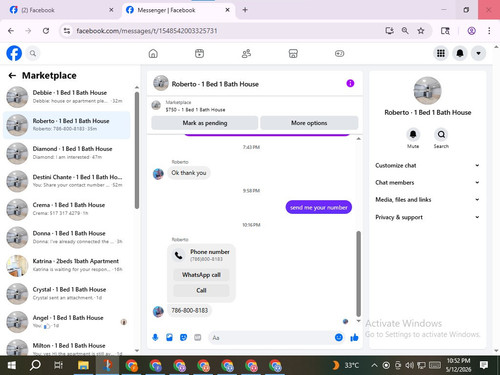Mute the Roberto conversation

click(x=413, y=135)
